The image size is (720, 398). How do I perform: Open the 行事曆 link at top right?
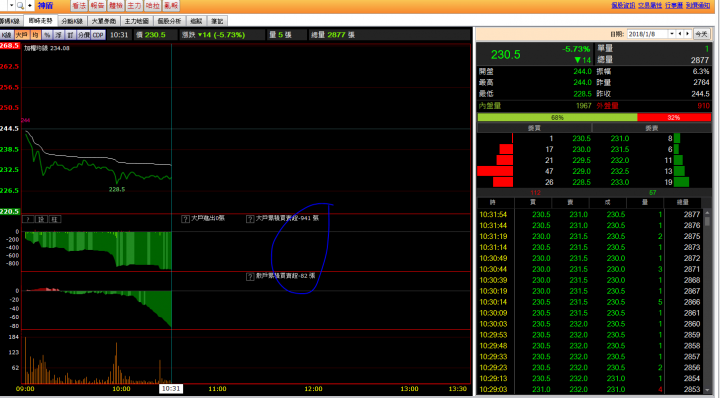(x=674, y=6)
